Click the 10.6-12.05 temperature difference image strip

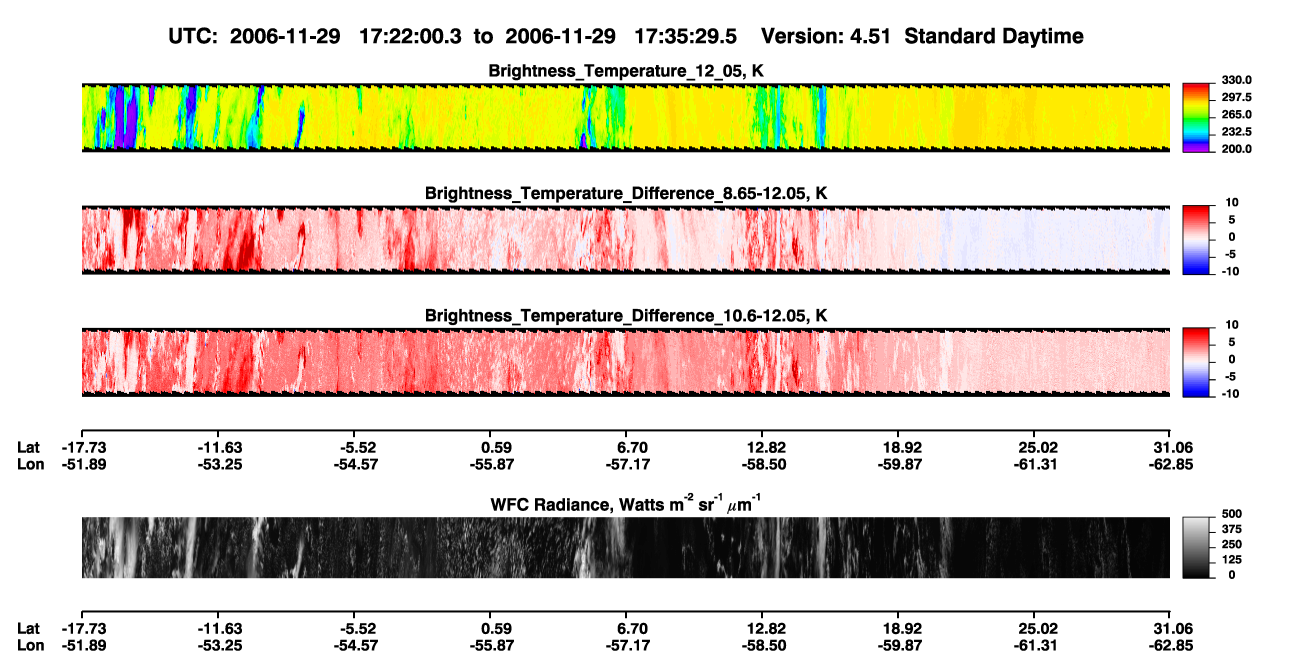[625, 363]
